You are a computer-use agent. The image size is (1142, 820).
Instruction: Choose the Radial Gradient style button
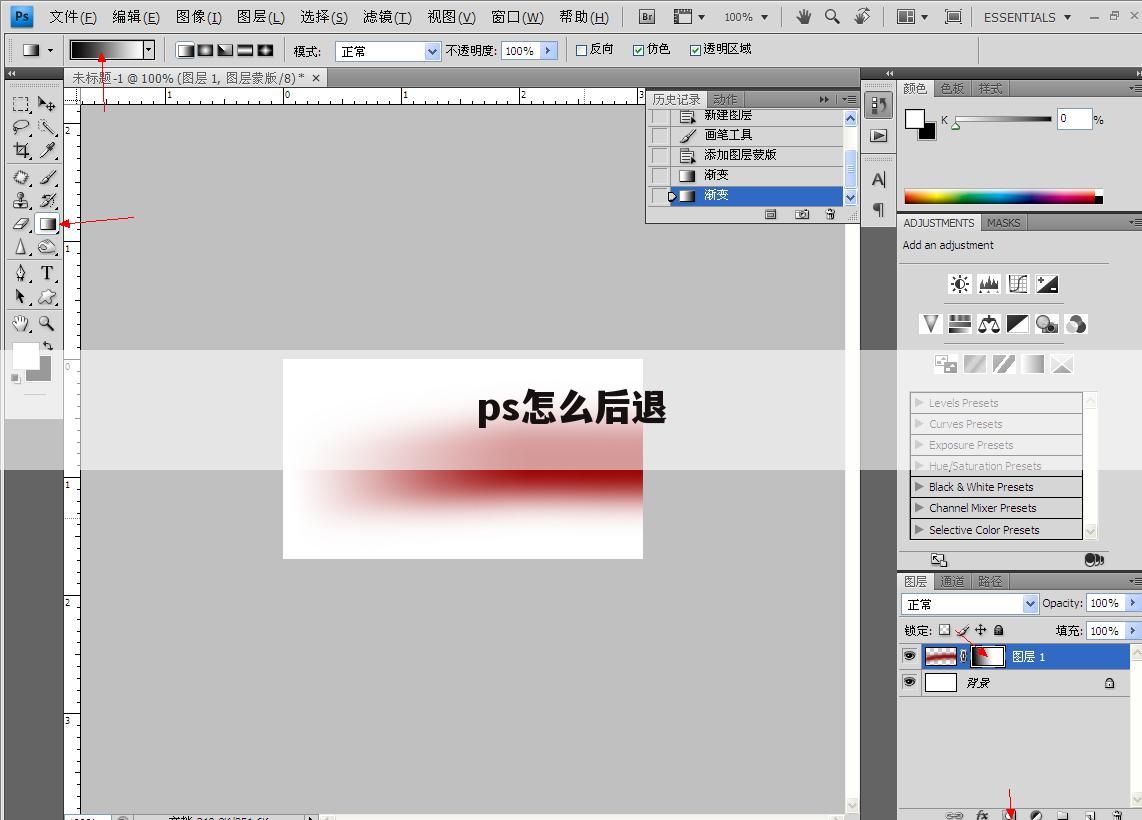point(206,50)
